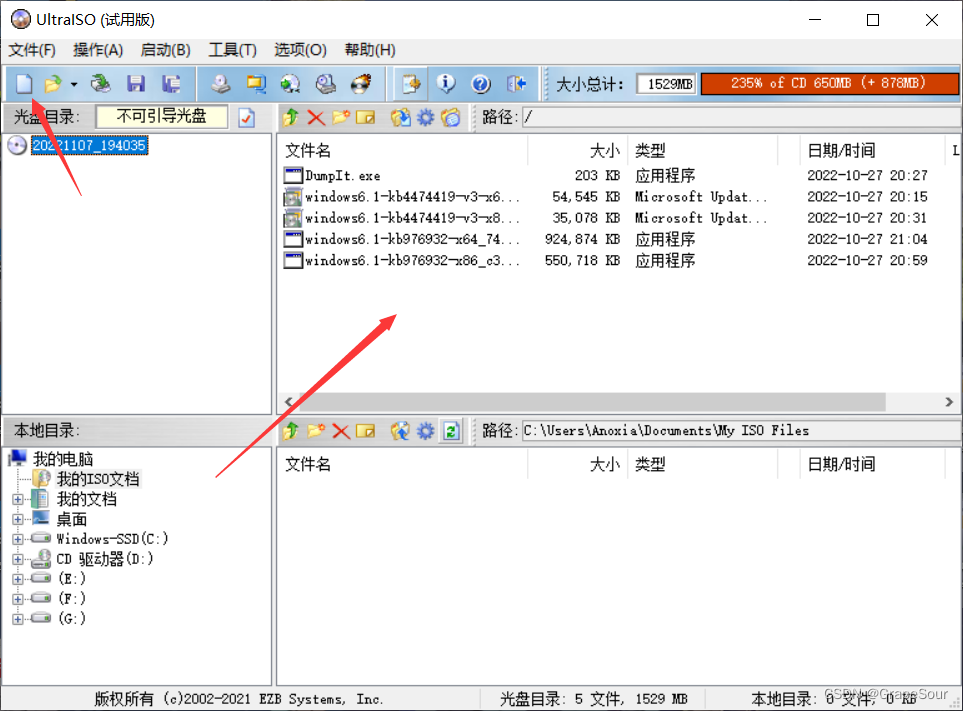Click the Up folder icon in local toolbar
Screen dimensions: 963x711
290,431
